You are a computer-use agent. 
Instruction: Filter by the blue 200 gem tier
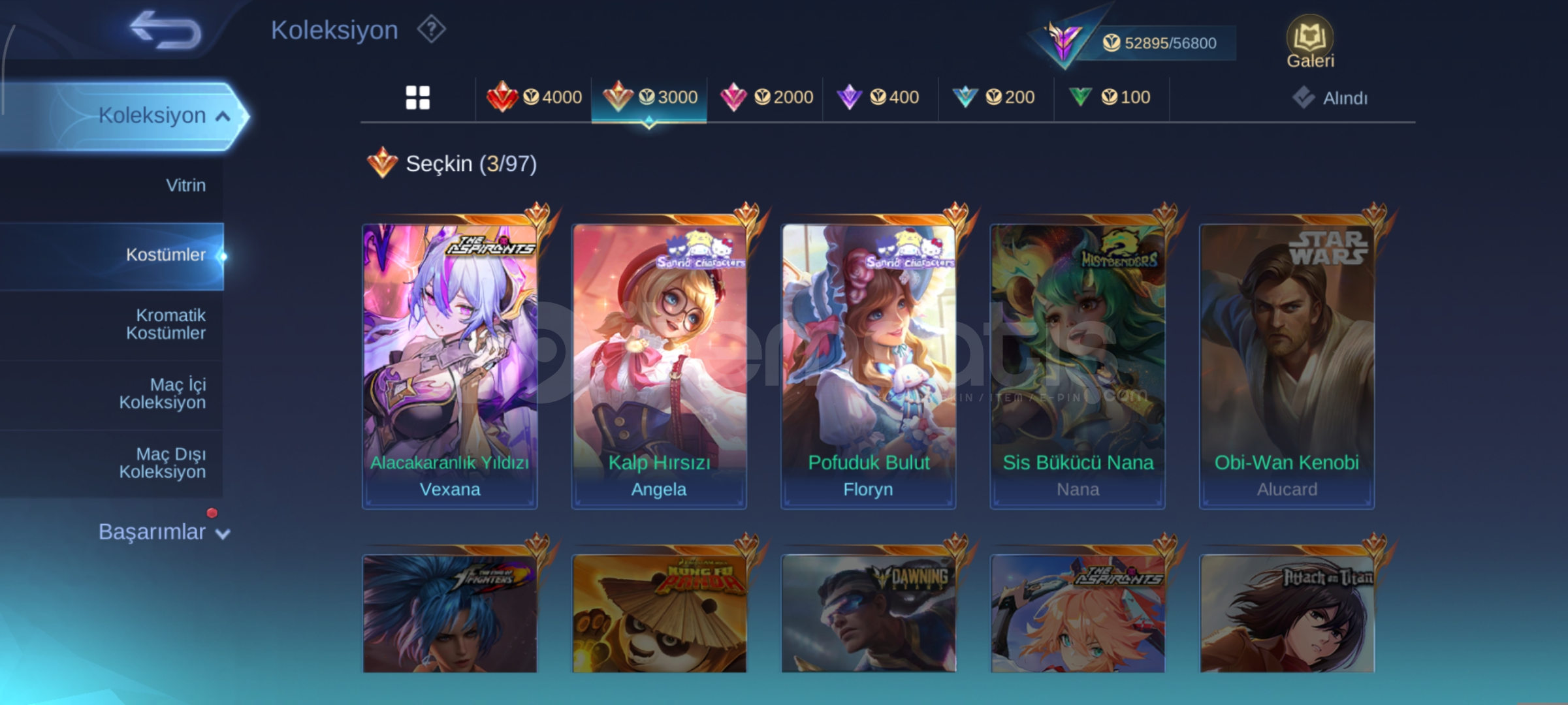pos(994,97)
